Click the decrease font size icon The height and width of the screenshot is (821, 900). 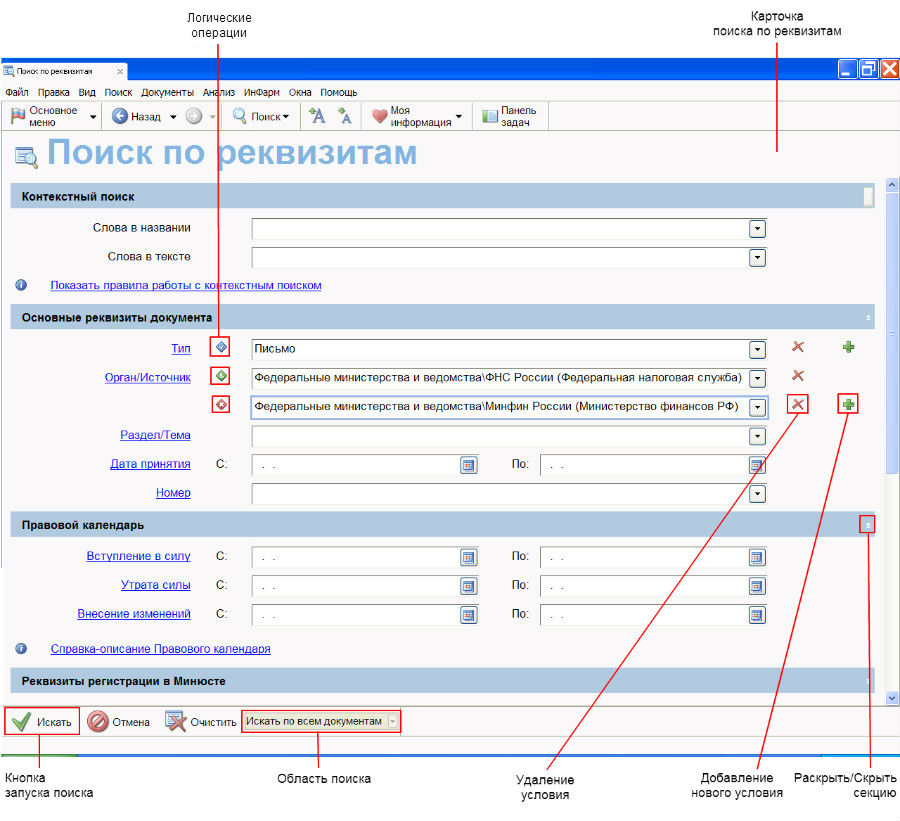point(344,117)
